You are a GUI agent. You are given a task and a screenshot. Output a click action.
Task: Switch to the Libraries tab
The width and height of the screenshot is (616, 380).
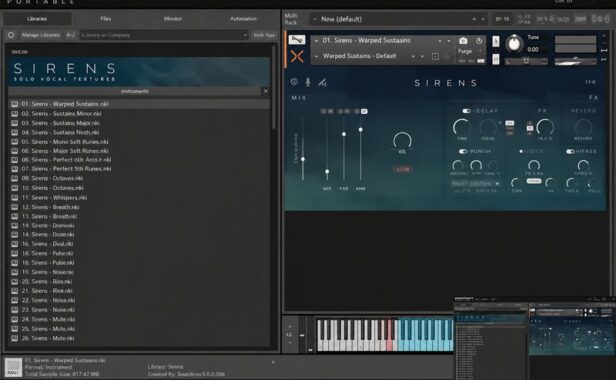pyautogui.click(x=37, y=19)
